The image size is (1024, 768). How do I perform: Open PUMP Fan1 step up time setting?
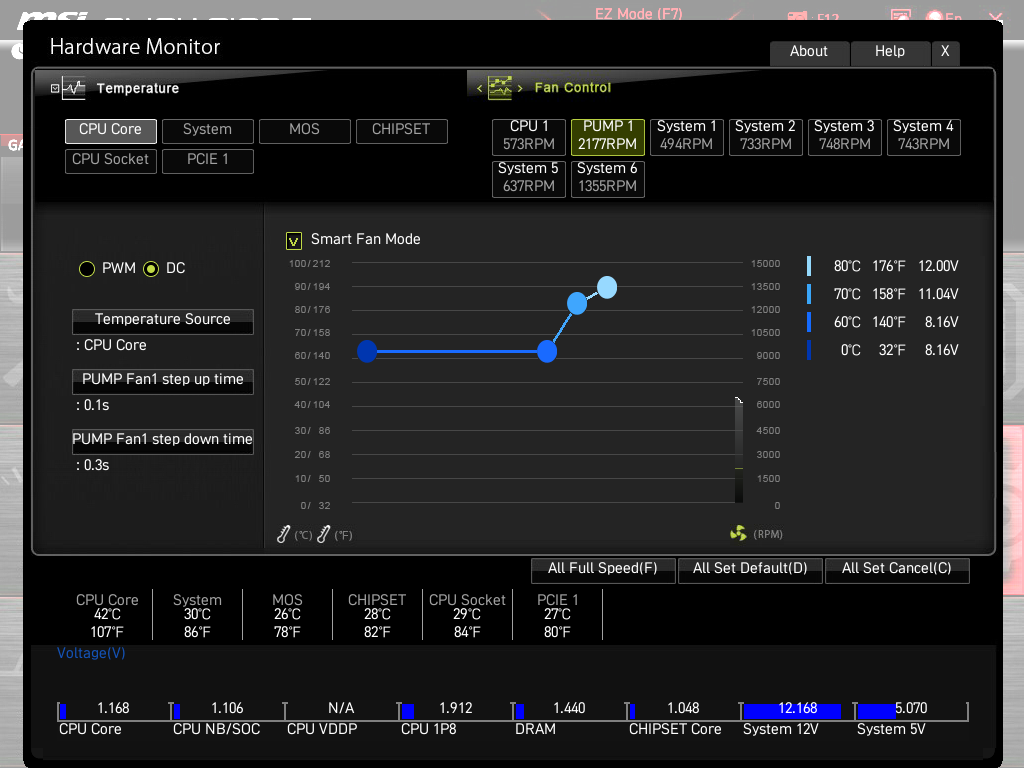[163, 381]
